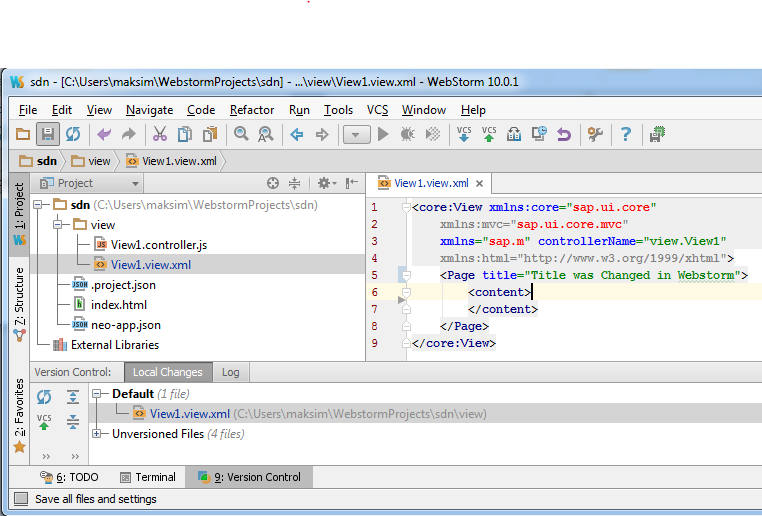Image resolution: width=762 pixels, height=516 pixels.
Task: Click scroll from source icon in Project panel
Action: pos(272,184)
